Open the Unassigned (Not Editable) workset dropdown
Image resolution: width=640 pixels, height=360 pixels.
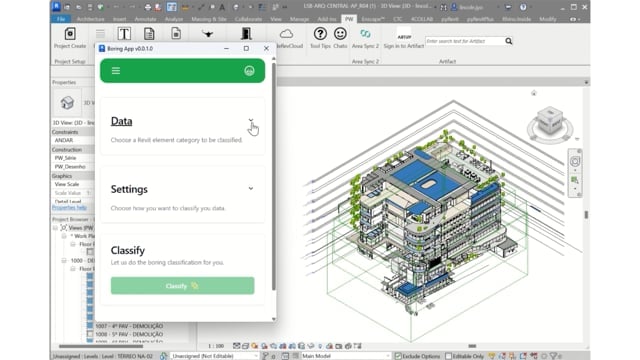click(x=214, y=356)
